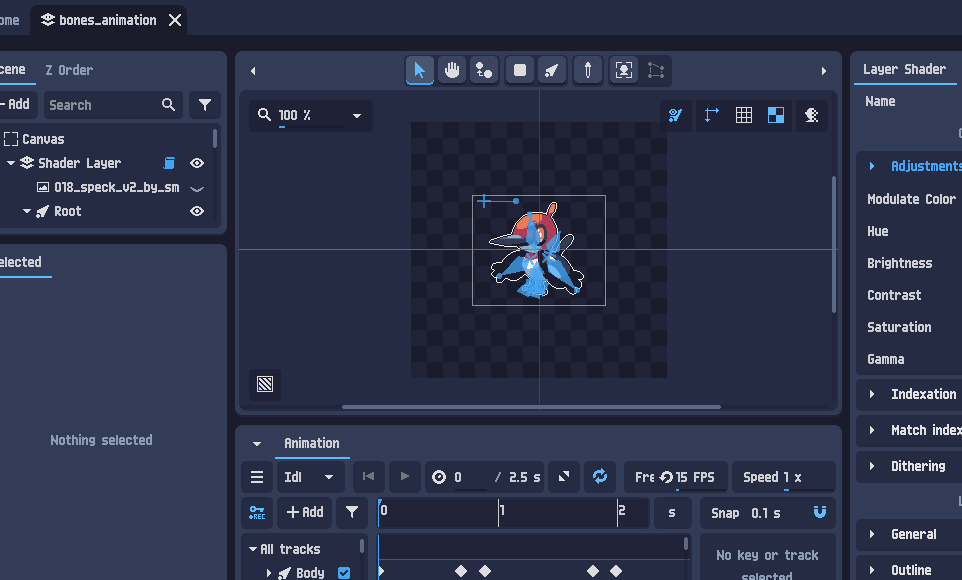The width and height of the screenshot is (962, 580).
Task: Expand the Indexation section
Action: click(872, 394)
